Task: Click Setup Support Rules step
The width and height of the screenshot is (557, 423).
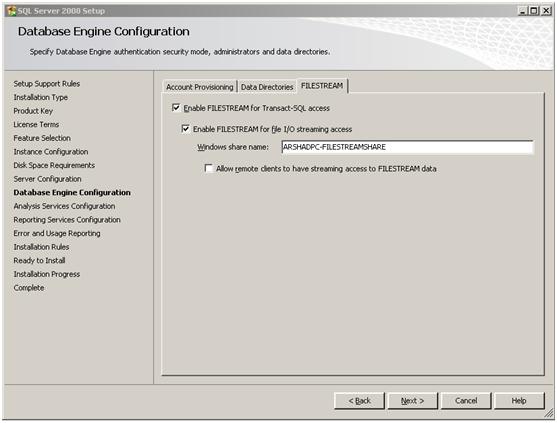Action: (x=47, y=84)
